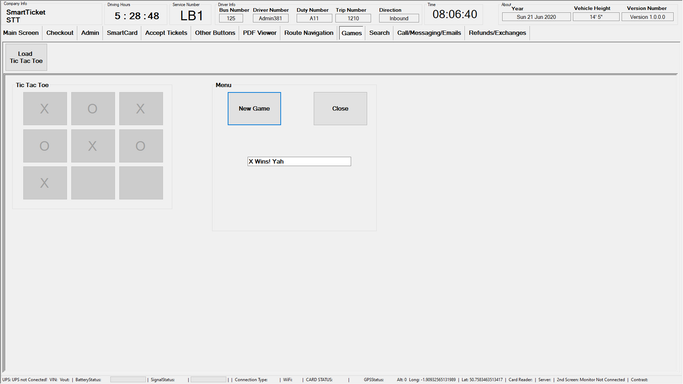Close the Tic Tac Toe menu
Screen dimensions: 683x384
pyautogui.click(x=340, y=108)
